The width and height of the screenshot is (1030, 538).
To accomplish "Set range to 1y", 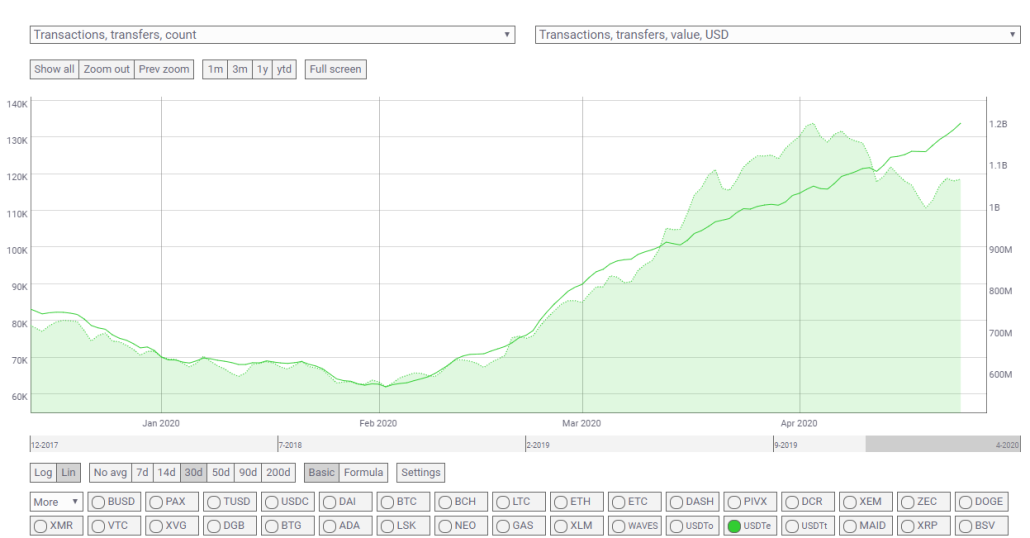I will click(x=262, y=69).
